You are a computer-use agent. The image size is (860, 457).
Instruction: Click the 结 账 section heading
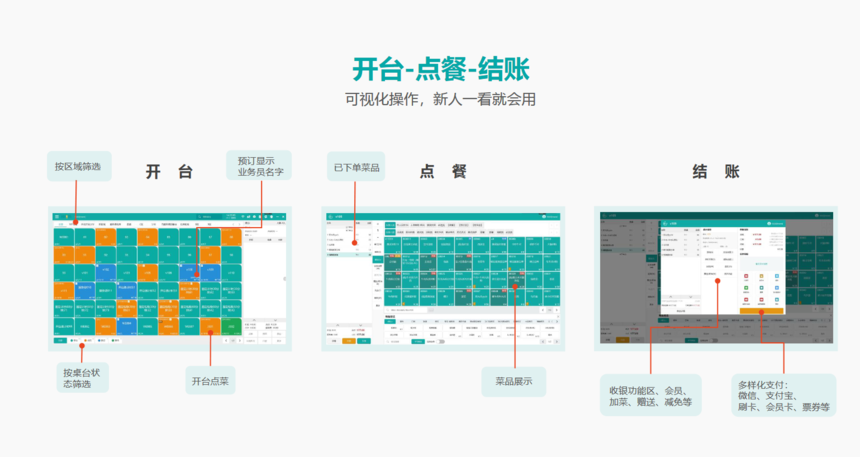tap(716, 172)
